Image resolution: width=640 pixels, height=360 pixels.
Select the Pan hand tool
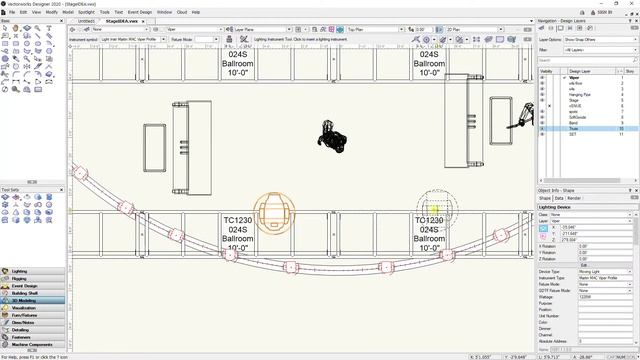(x=16, y=28)
